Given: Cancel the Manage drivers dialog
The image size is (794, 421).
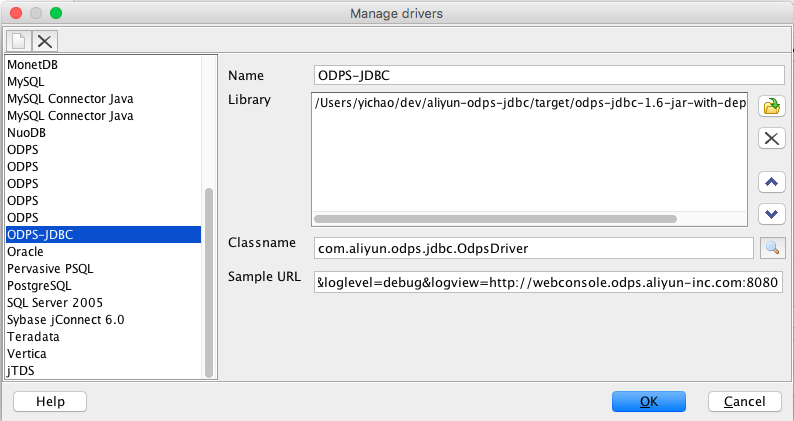Looking at the screenshot, I should pyautogui.click(x=744, y=401).
